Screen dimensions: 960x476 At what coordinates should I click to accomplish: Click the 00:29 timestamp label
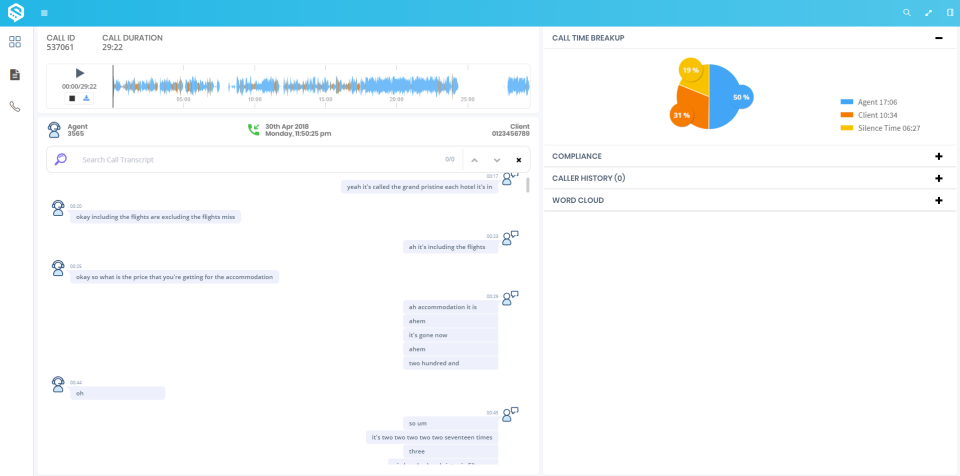click(492, 297)
